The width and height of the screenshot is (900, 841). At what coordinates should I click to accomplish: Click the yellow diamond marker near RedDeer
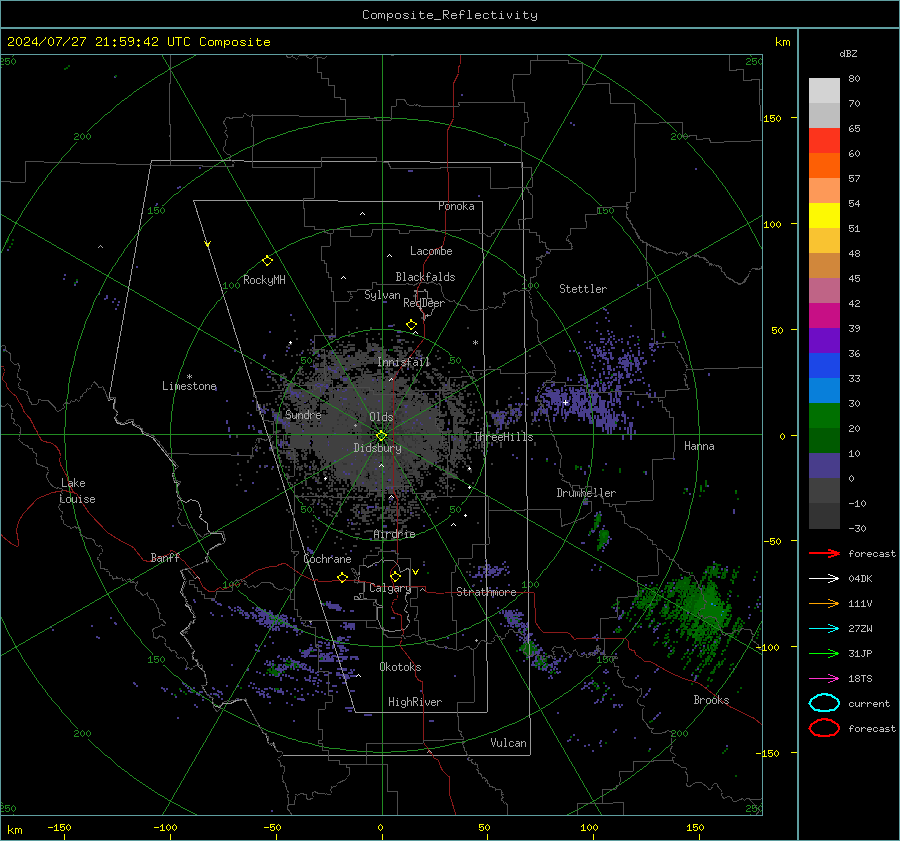pyautogui.click(x=411, y=325)
